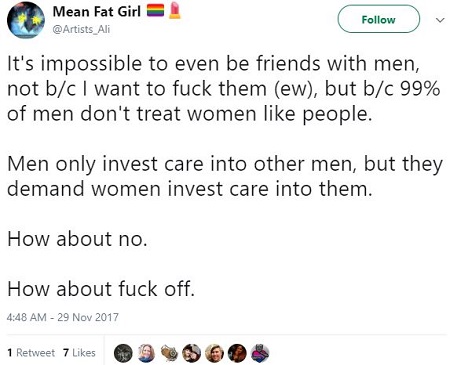Click the "How about no." tweet line
The height and width of the screenshot is (365, 450).
point(77,239)
